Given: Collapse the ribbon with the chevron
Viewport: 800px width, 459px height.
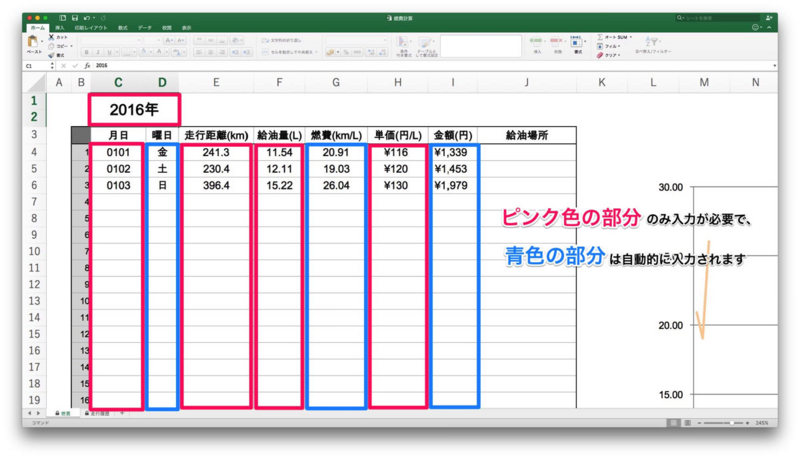Looking at the screenshot, I should (x=769, y=28).
